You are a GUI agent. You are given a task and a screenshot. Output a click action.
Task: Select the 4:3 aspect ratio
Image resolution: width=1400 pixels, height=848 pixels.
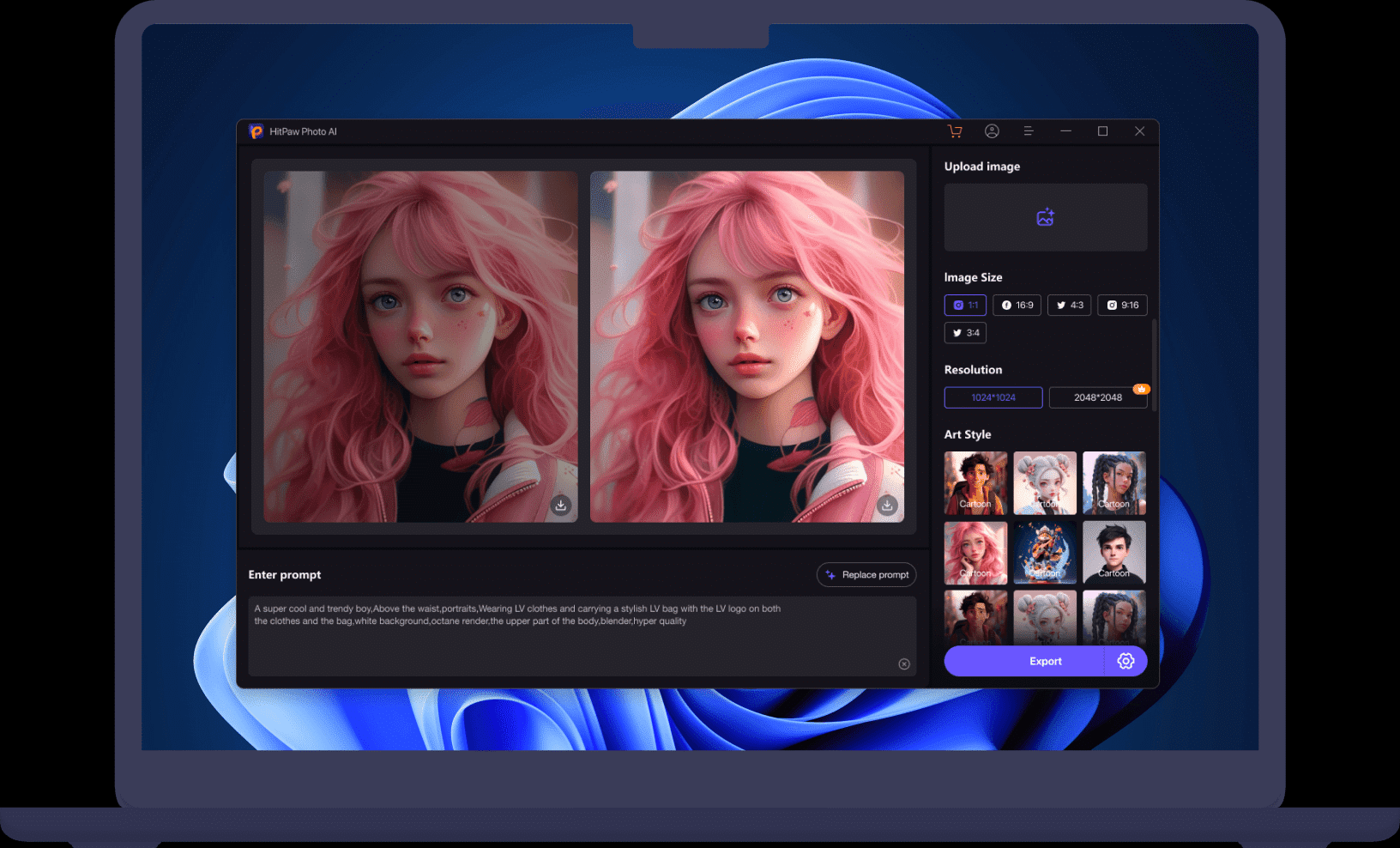pyautogui.click(x=1069, y=305)
